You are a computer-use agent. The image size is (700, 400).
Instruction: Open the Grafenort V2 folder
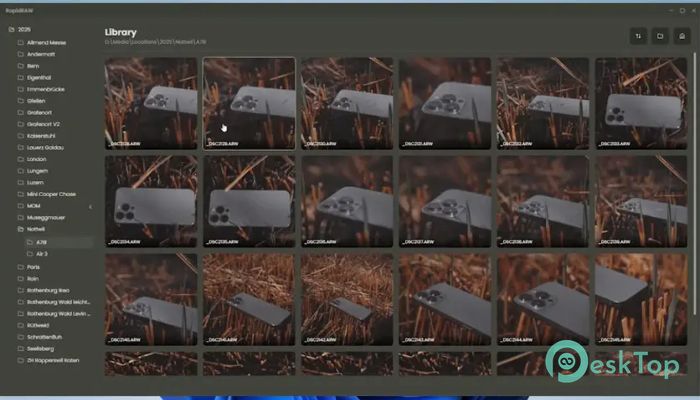click(x=43, y=124)
